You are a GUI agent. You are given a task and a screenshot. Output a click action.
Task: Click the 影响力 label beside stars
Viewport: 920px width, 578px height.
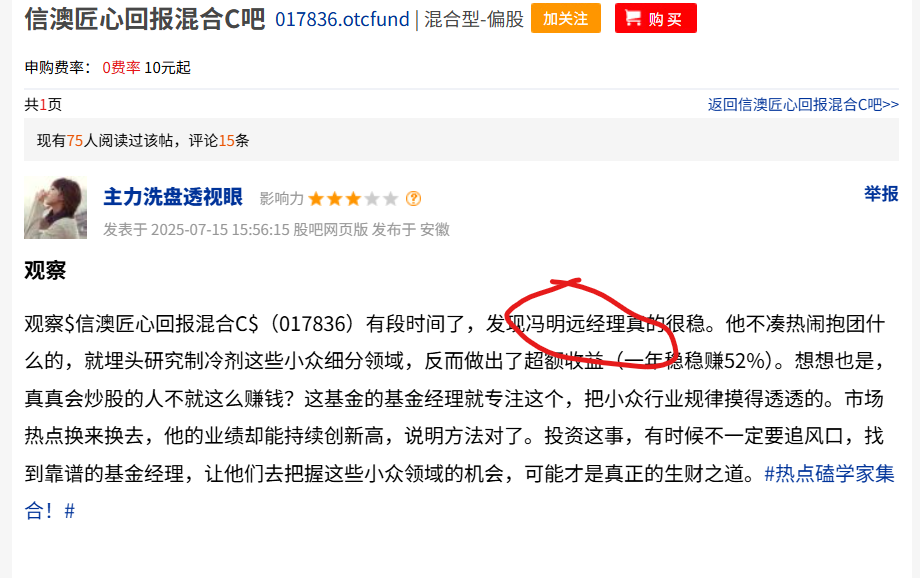click(x=282, y=199)
